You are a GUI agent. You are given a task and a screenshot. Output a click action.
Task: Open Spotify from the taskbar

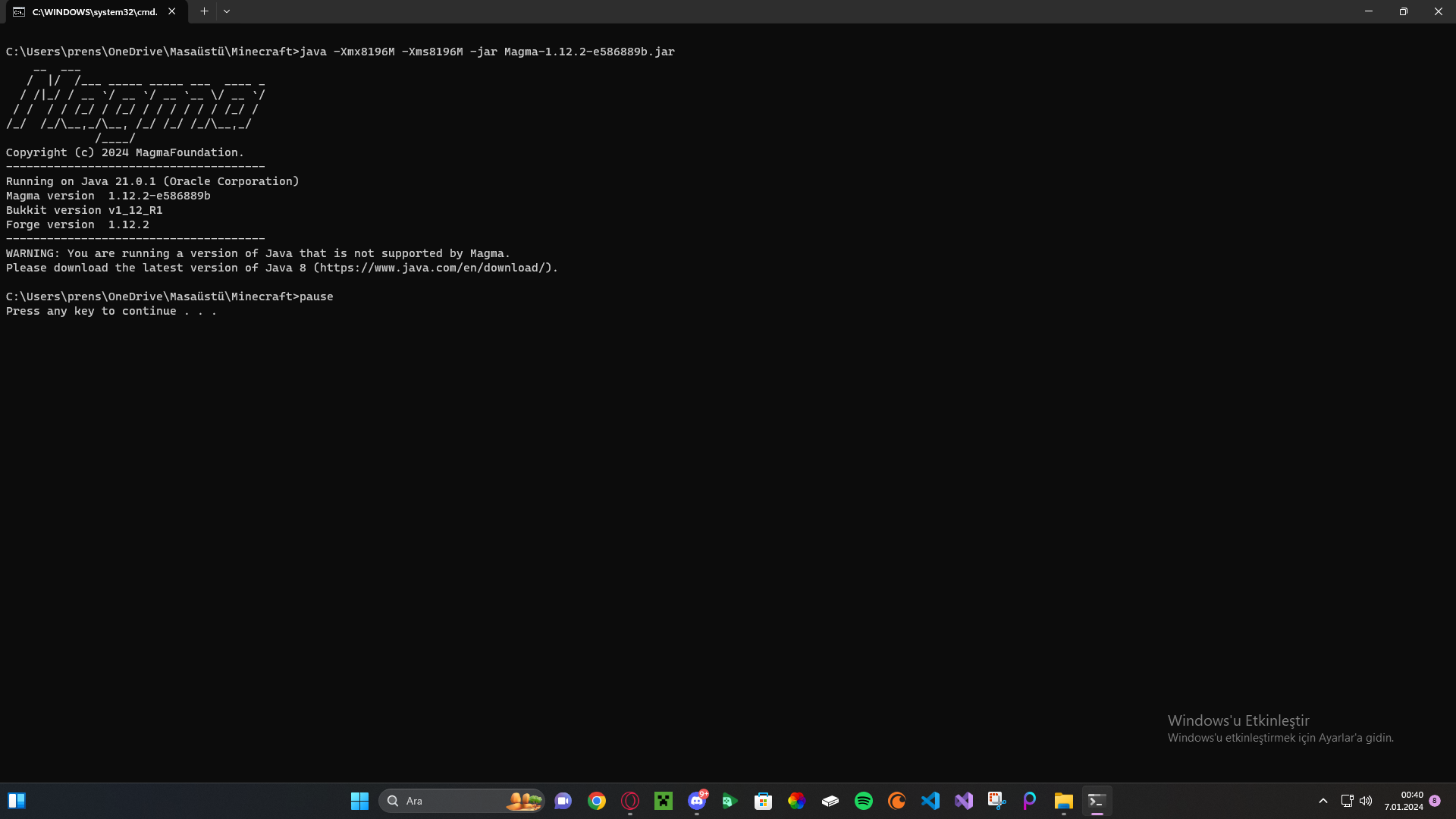(x=864, y=801)
